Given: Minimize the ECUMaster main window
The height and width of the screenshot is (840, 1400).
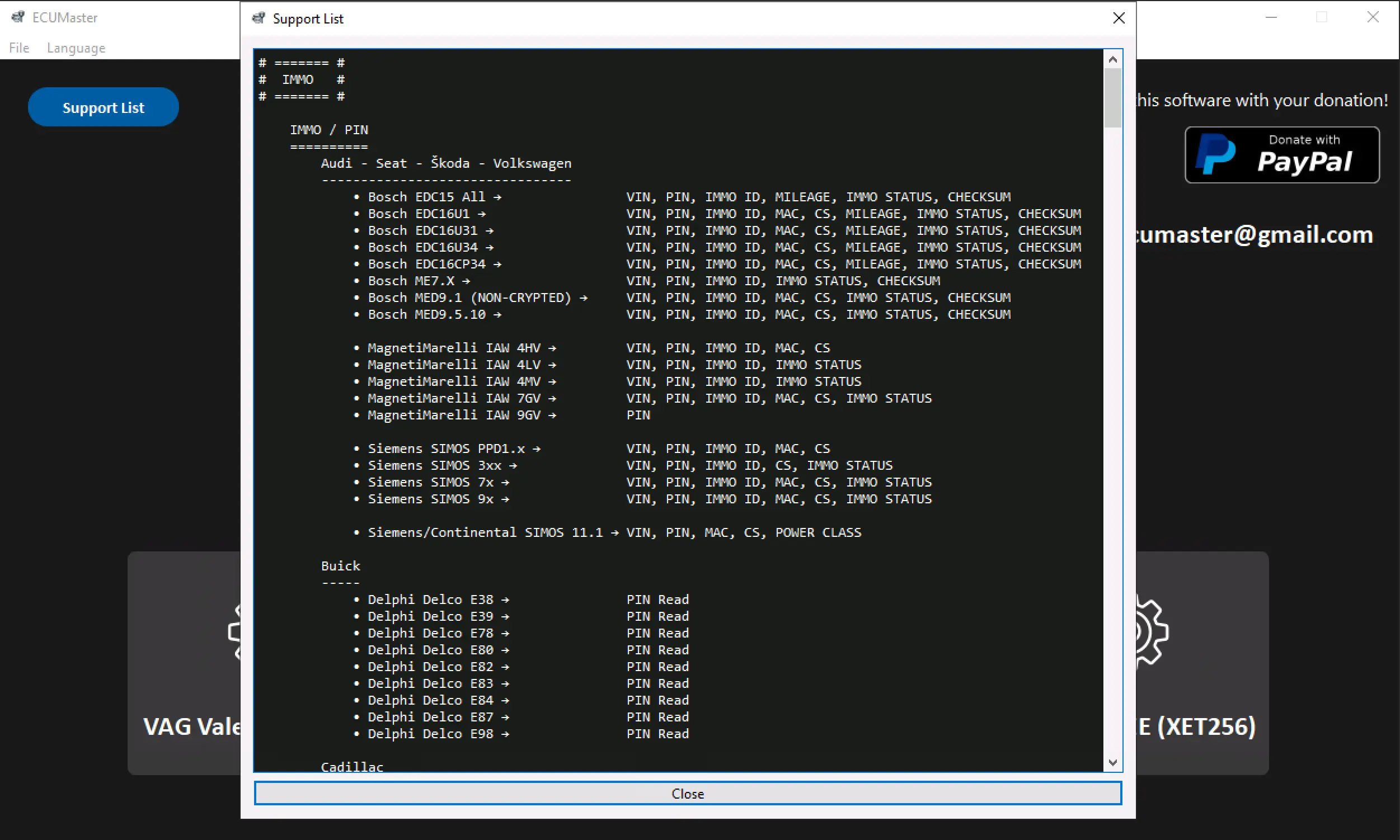Looking at the screenshot, I should click(1271, 17).
